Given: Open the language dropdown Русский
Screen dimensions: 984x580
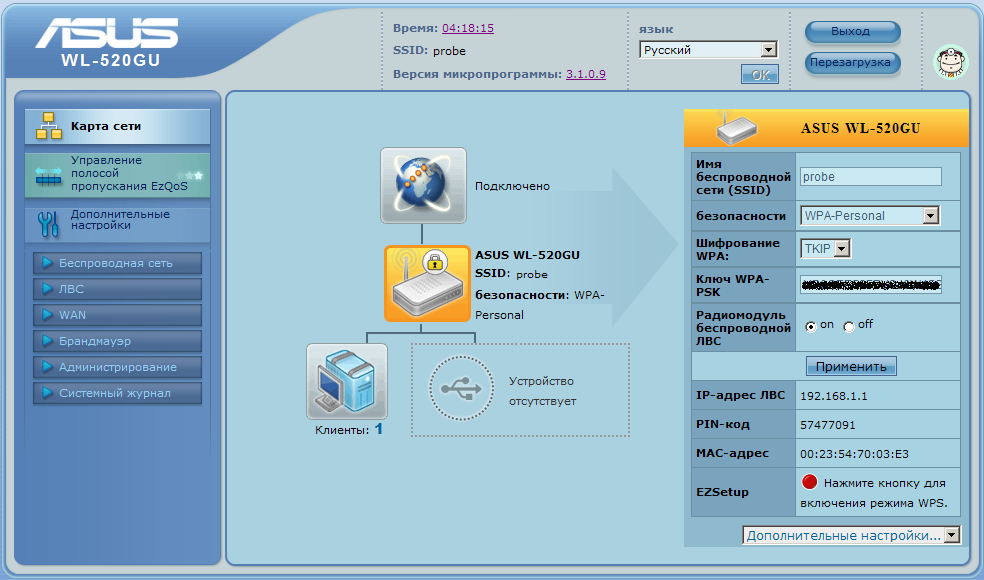Looking at the screenshot, I should tap(709, 50).
